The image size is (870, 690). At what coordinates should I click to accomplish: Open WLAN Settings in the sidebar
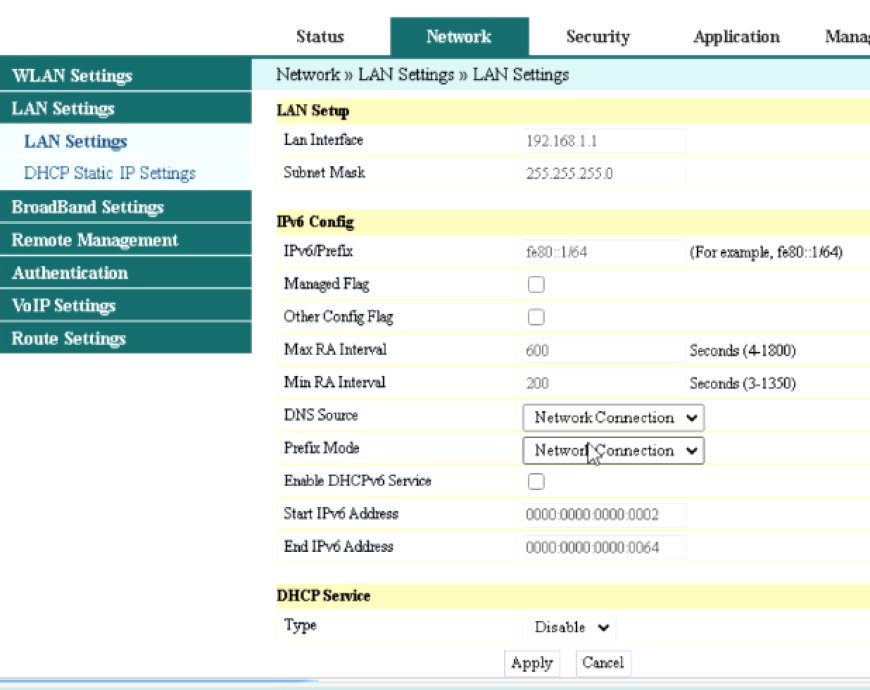click(125, 75)
